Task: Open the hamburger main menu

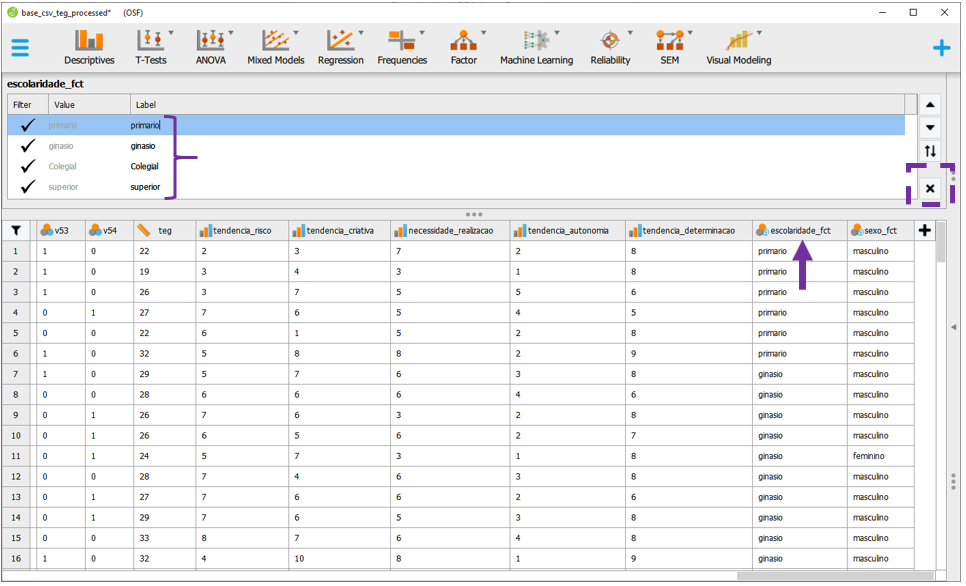Action: point(20,47)
